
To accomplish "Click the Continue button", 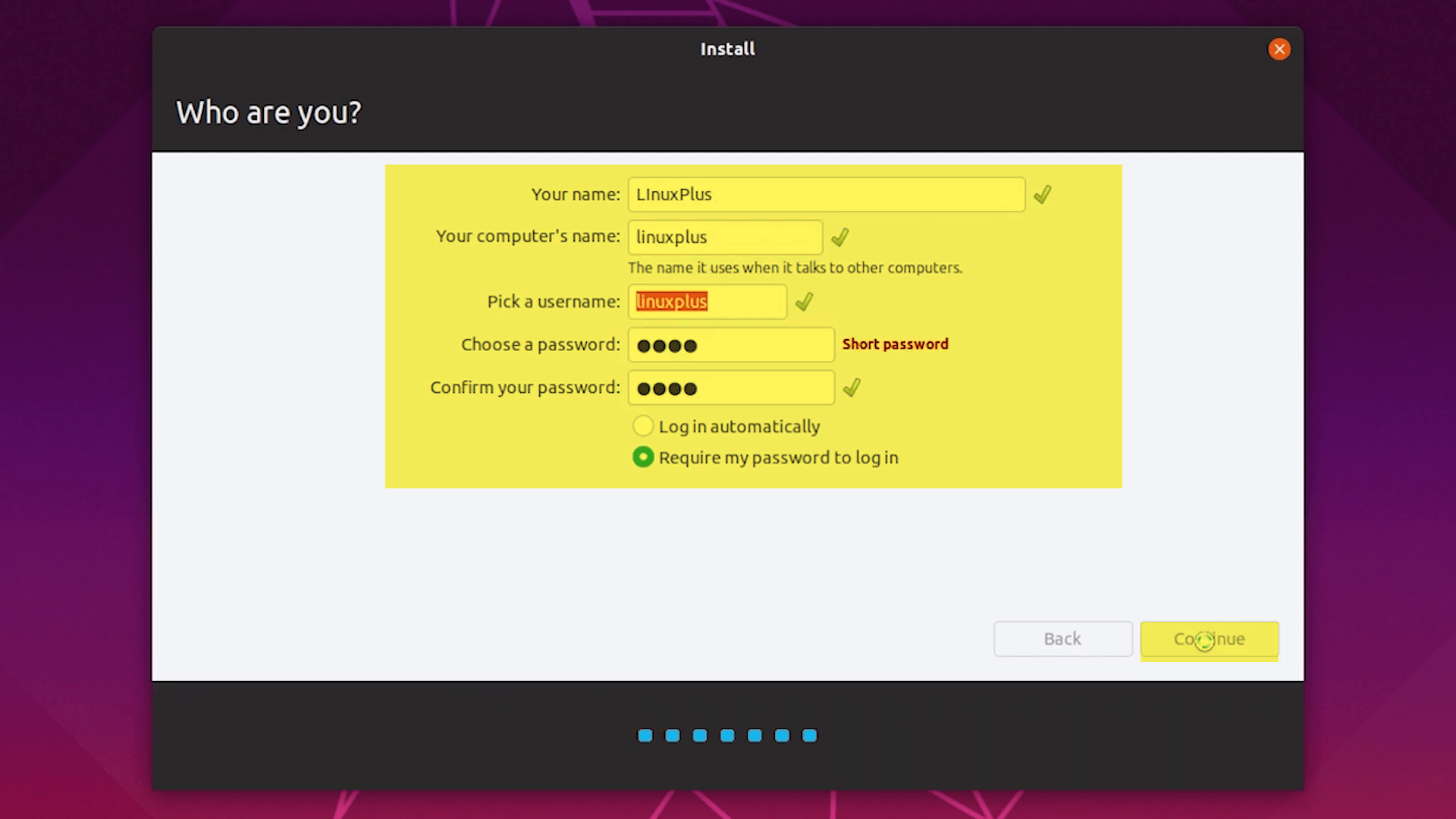I will click(x=1209, y=638).
